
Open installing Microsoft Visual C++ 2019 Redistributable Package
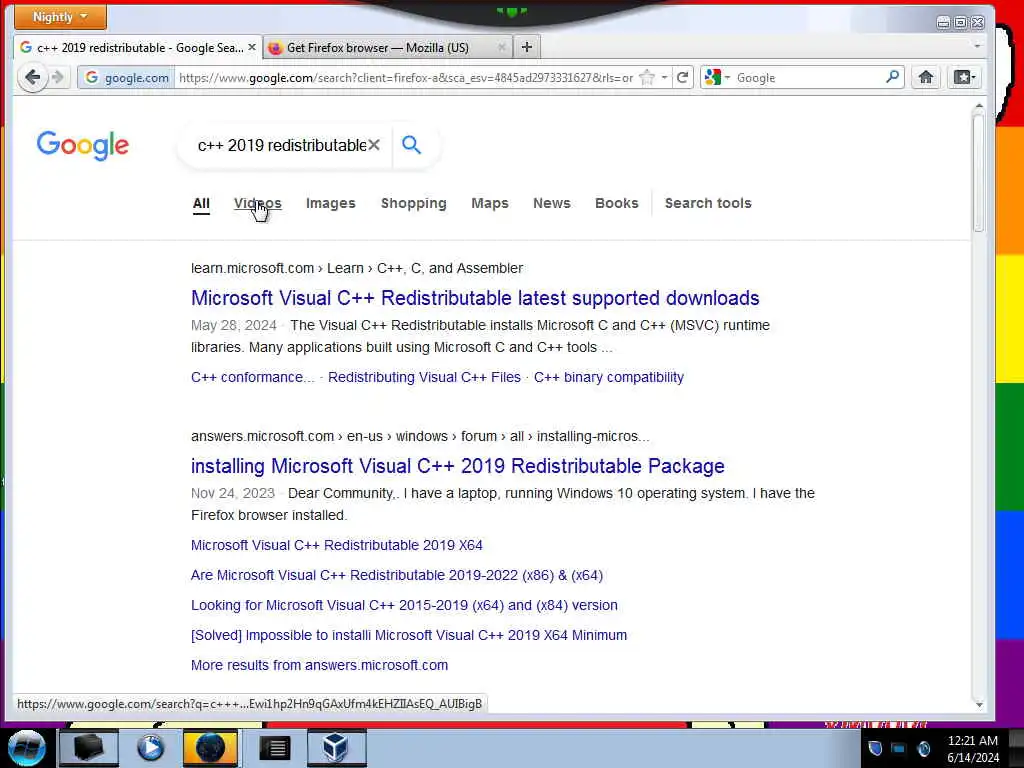click(457, 466)
